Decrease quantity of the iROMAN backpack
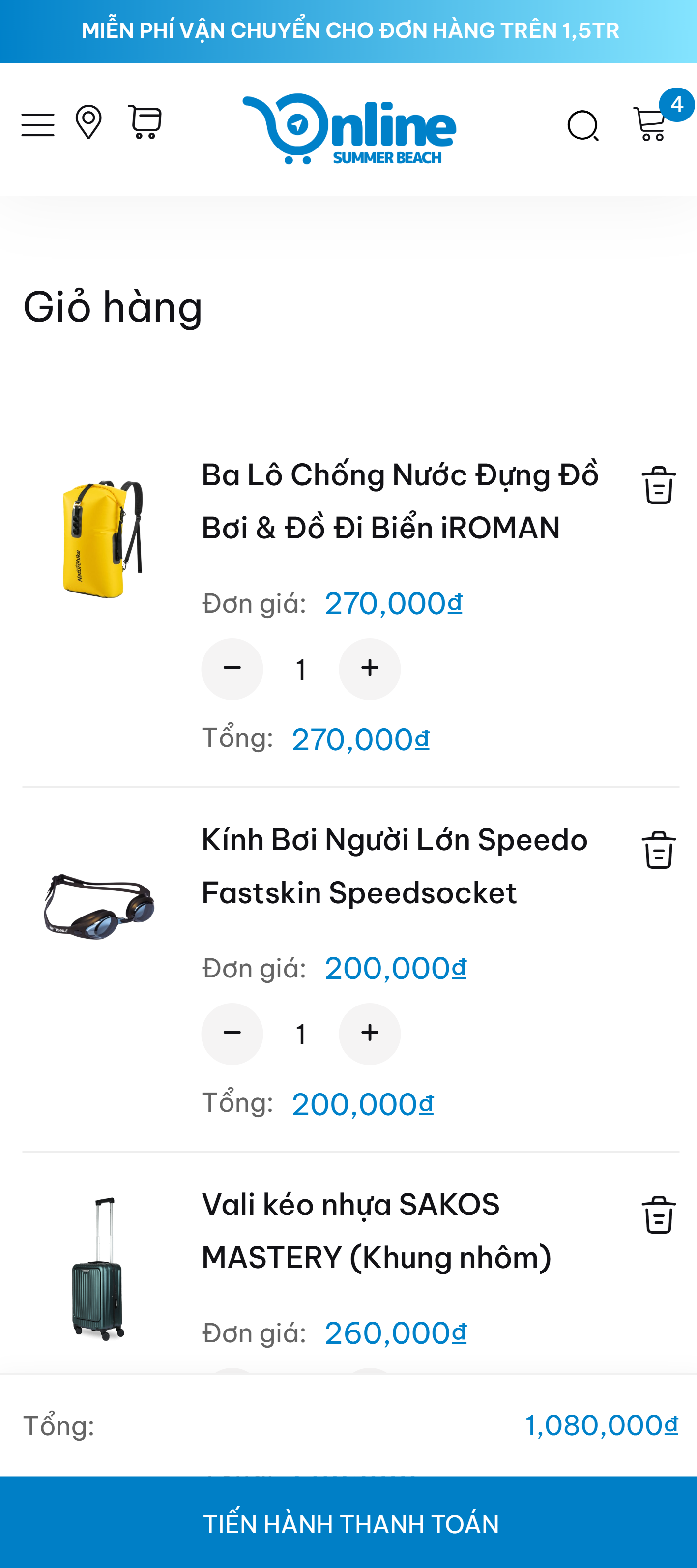697x1568 pixels. tap(232, 669)
